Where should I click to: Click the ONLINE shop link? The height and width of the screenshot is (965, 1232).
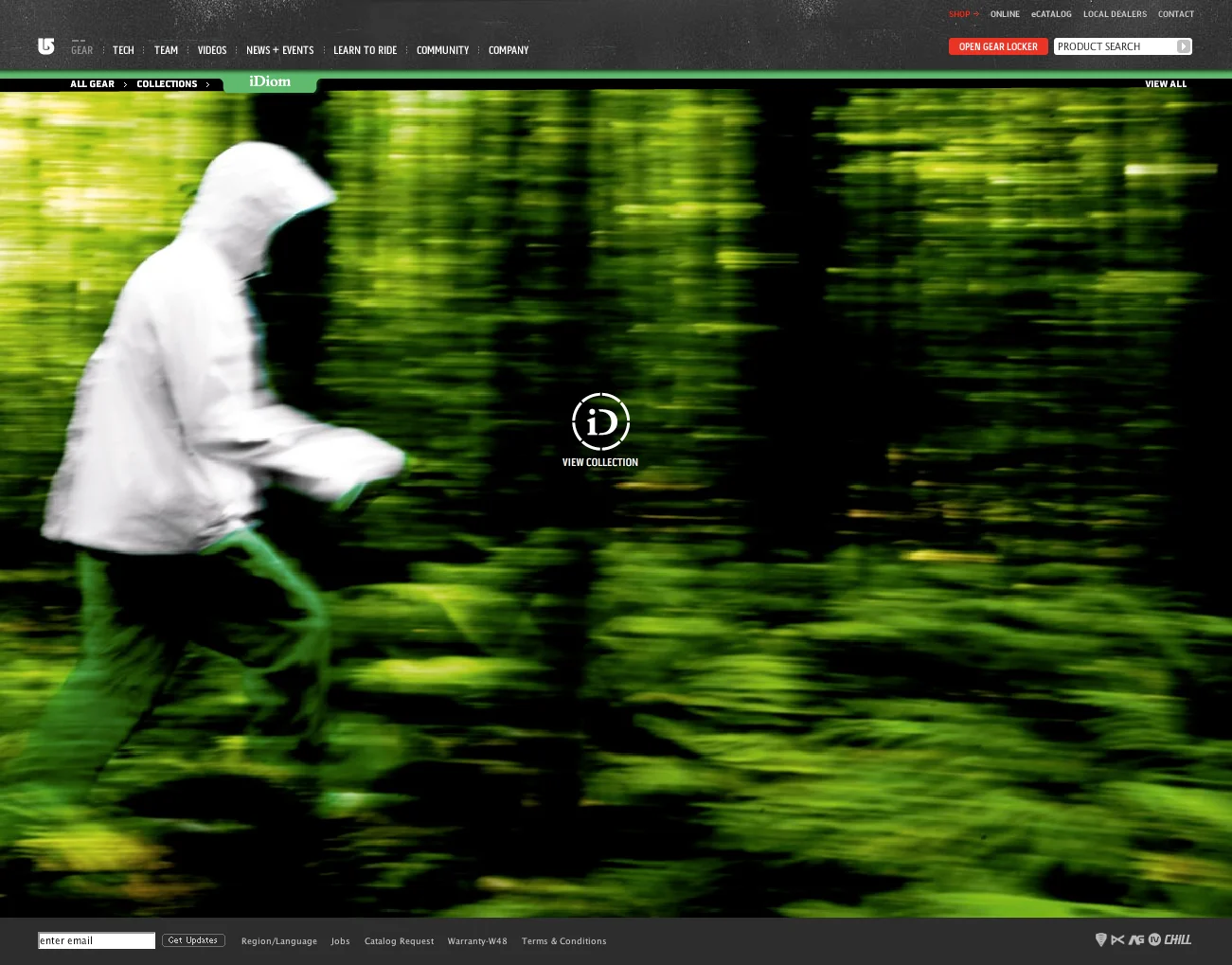point(1005,14)
